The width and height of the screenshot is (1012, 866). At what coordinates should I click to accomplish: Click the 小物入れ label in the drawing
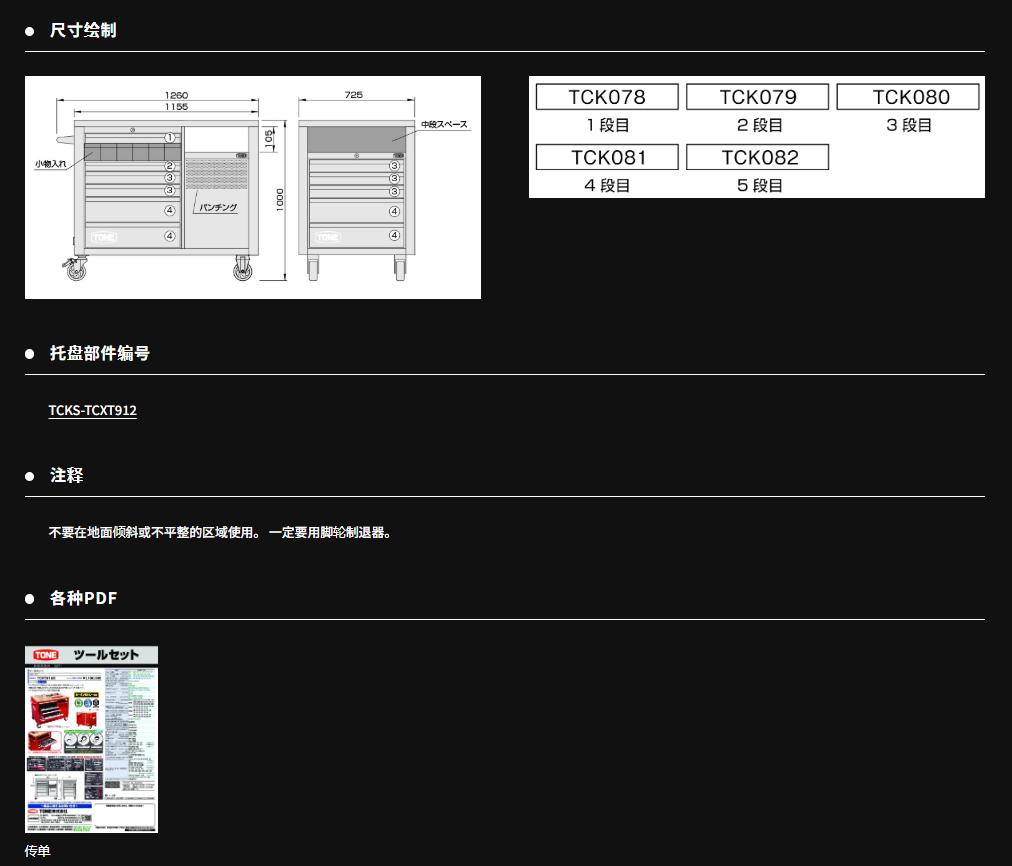(50, 162)
